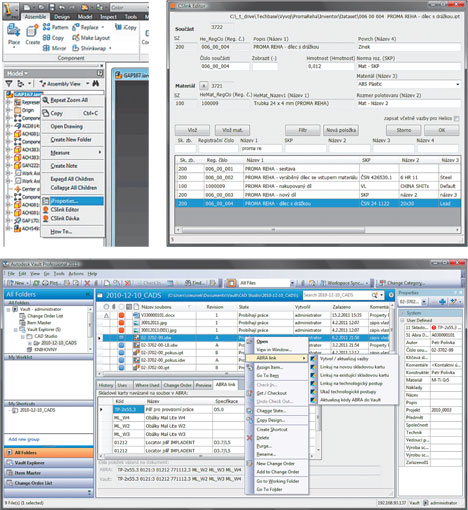
Task: Choose CSlink Dávka from the context menu
Action: [65, 218]
